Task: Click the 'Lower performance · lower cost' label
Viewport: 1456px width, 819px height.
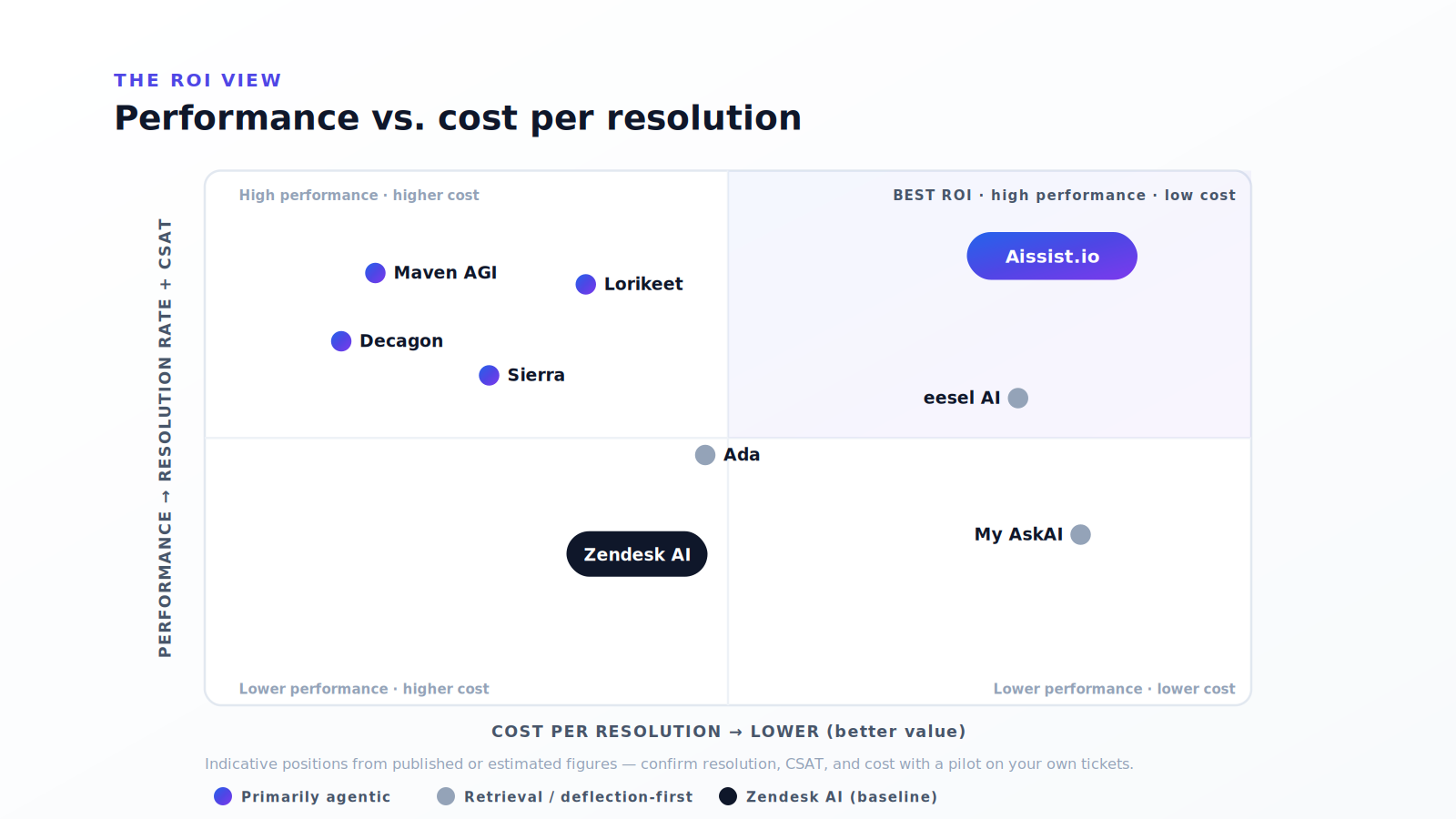Action: pyautogui.click(x=1114, y=689)
